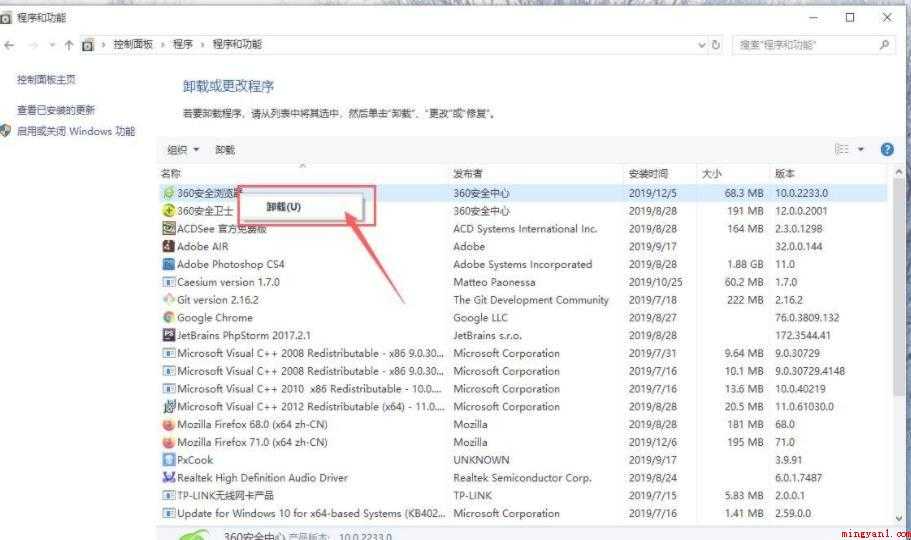Click the 2019/10/25 install date
Viewport: 911px width, 540px height.
655,282
